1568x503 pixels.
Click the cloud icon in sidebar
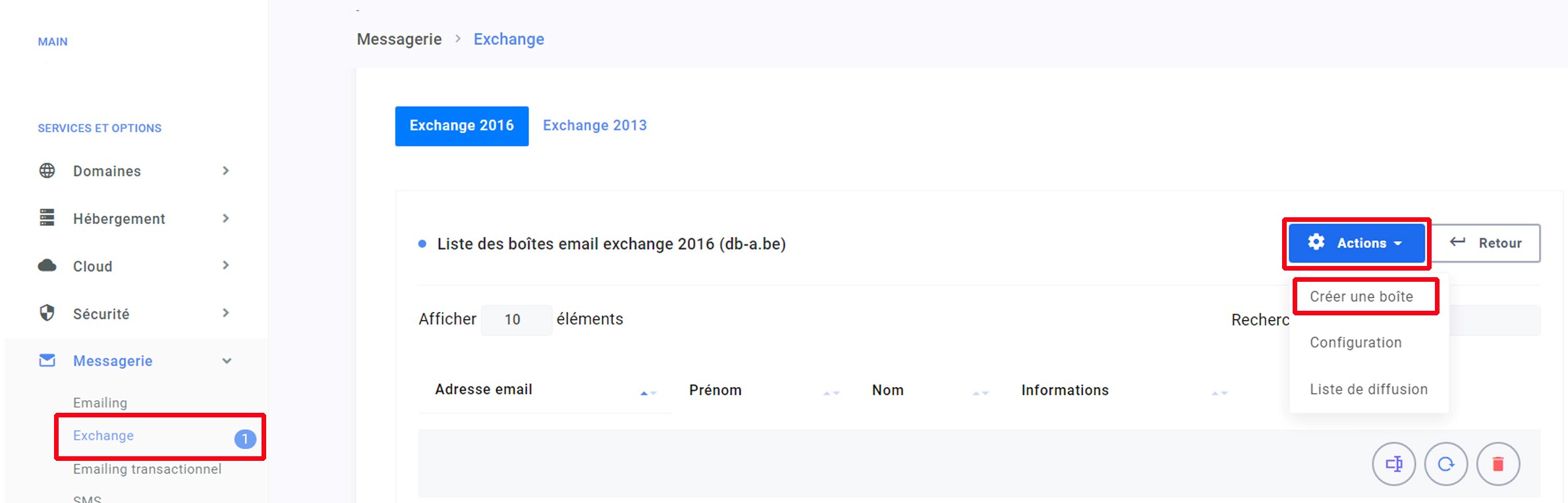(47, 266)
